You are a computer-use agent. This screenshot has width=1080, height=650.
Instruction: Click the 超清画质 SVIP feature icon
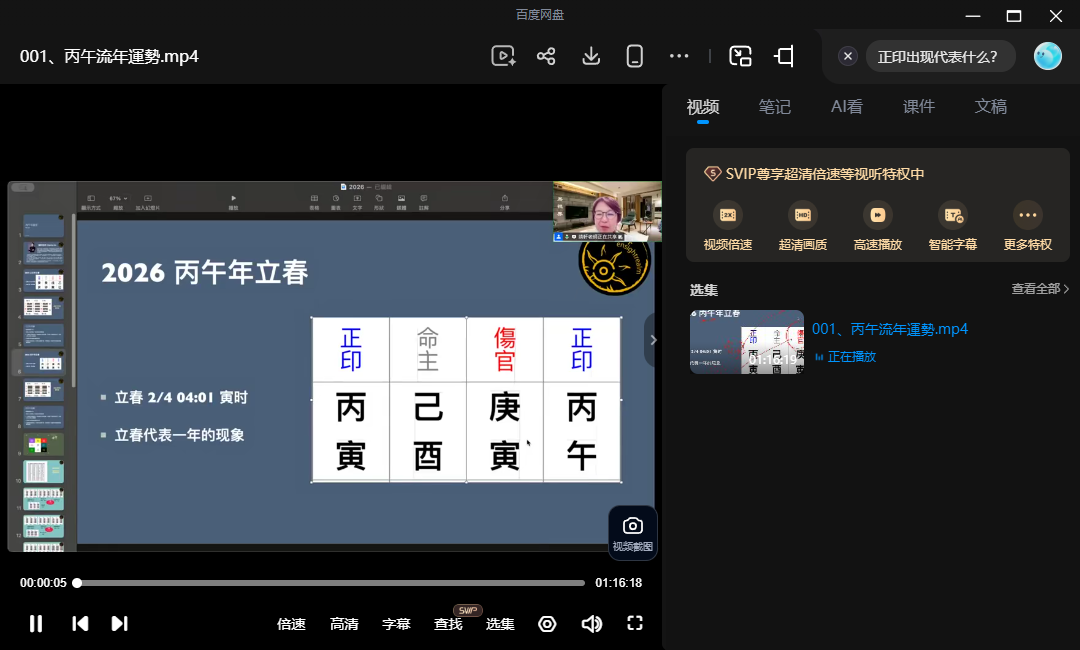pos(802,215)
